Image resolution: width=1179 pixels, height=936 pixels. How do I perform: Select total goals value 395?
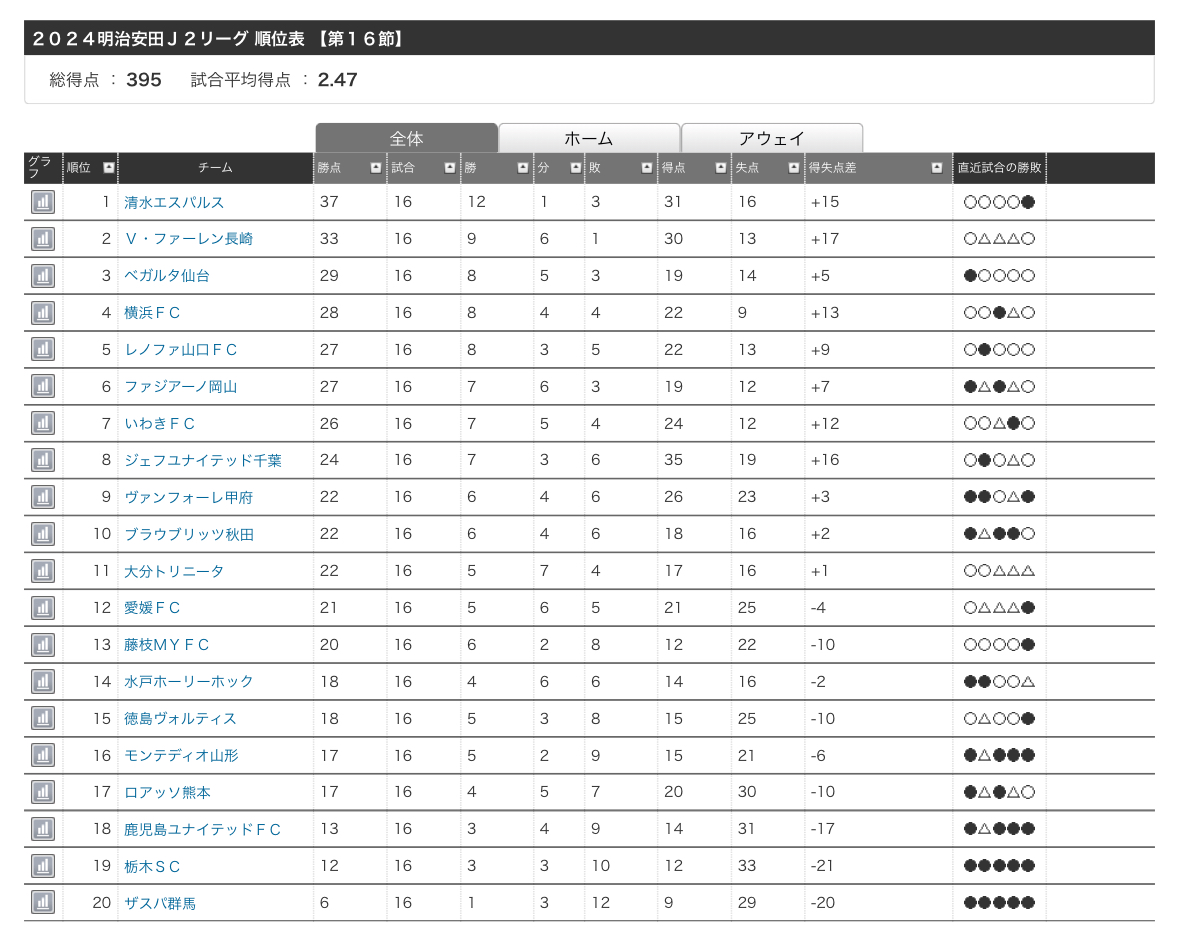pyautogui.click(x=144, y=80)
